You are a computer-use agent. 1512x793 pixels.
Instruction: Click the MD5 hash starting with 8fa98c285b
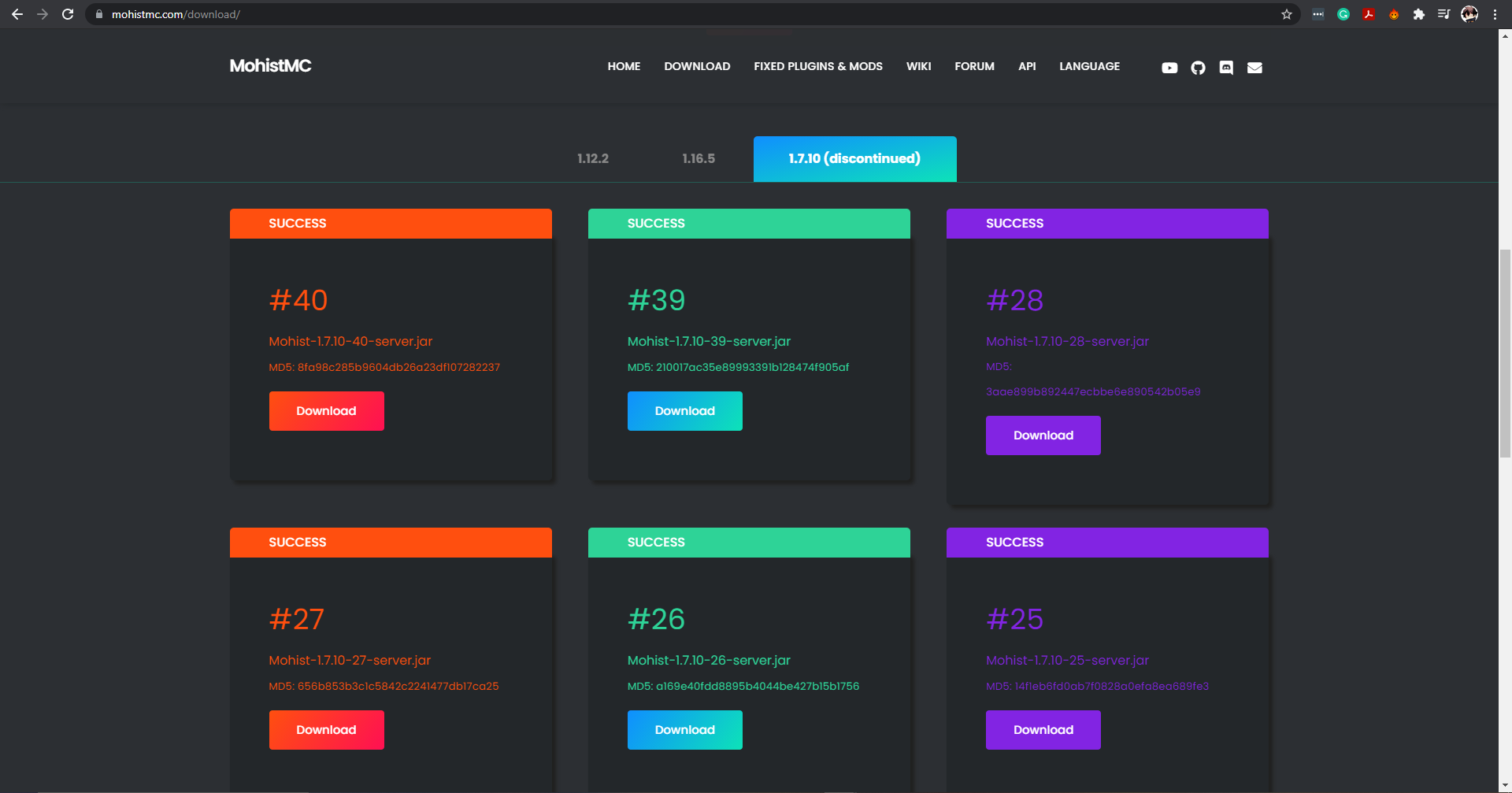pos(398,367)
